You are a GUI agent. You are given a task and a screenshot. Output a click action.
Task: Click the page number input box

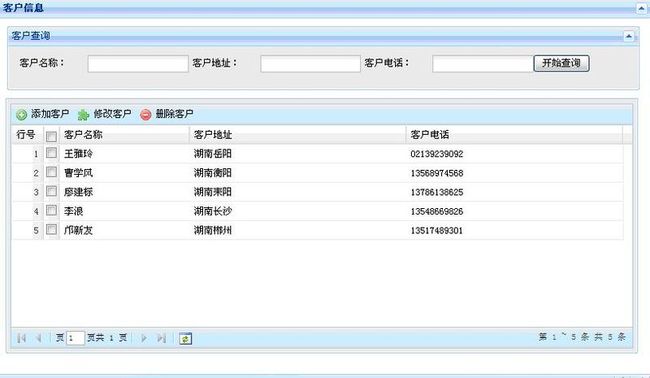pos(75,338)
